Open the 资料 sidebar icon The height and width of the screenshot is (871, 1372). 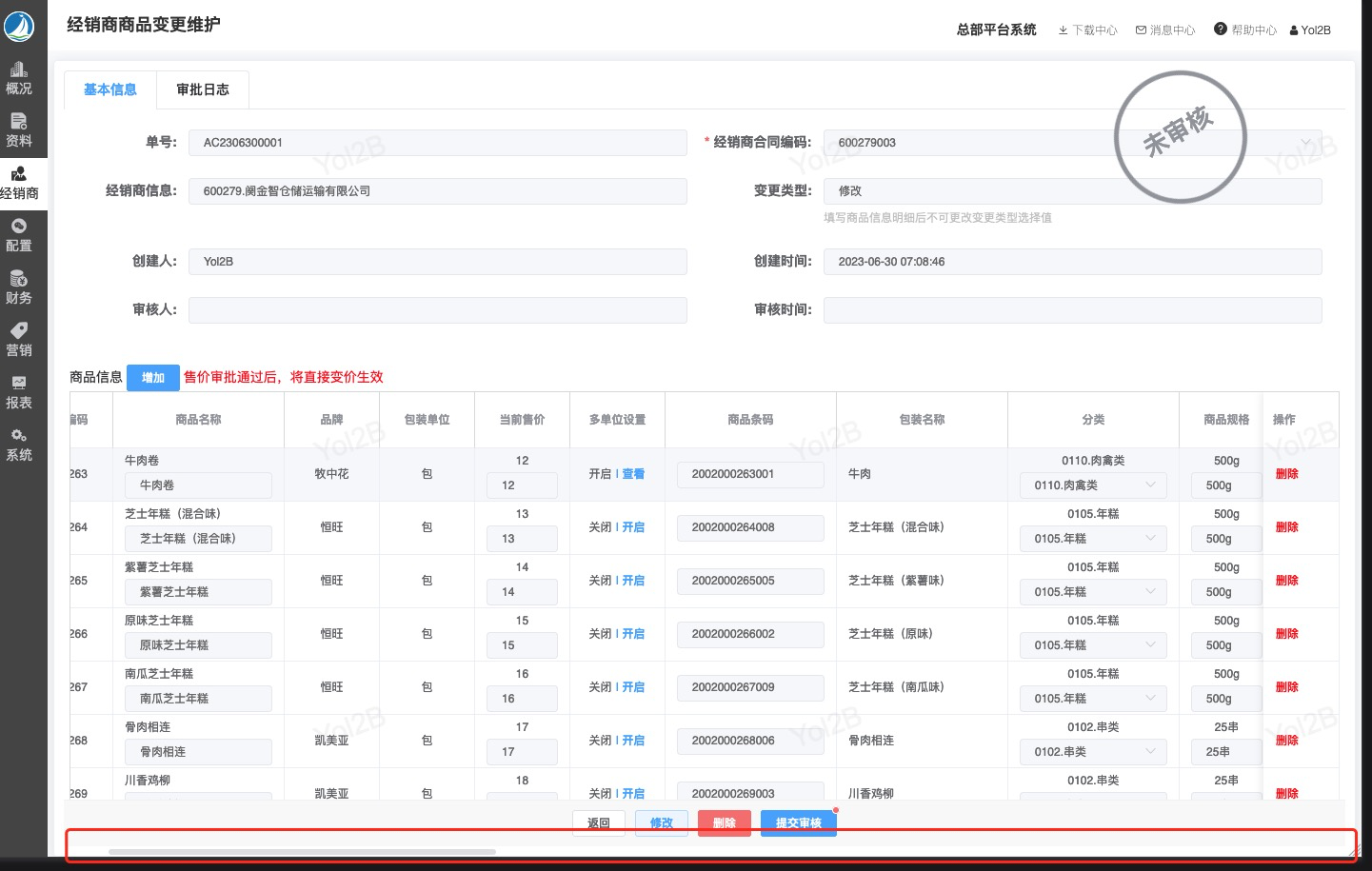[x=19, y=130]
